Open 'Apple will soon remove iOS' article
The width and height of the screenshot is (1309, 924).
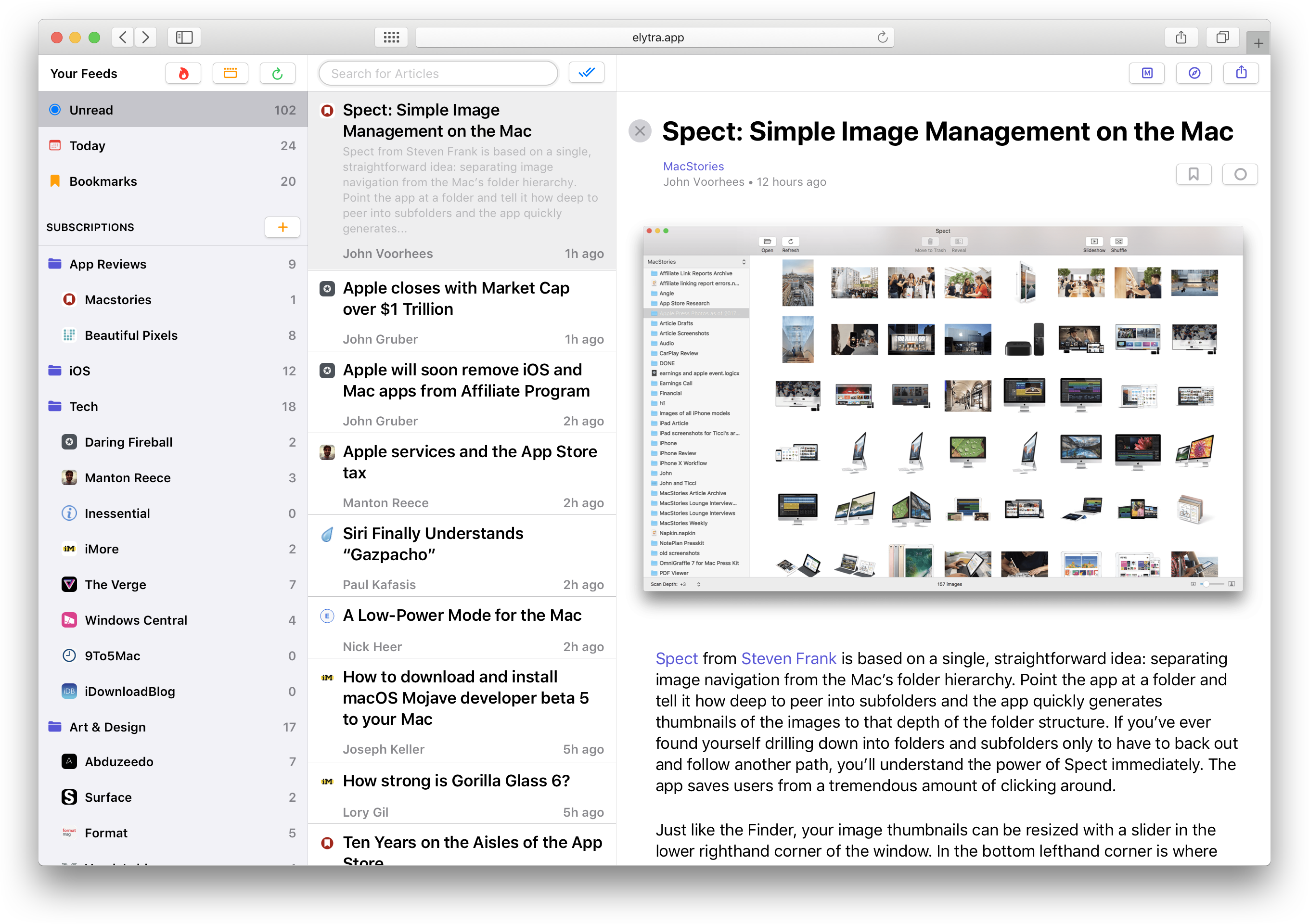(462, 393)
